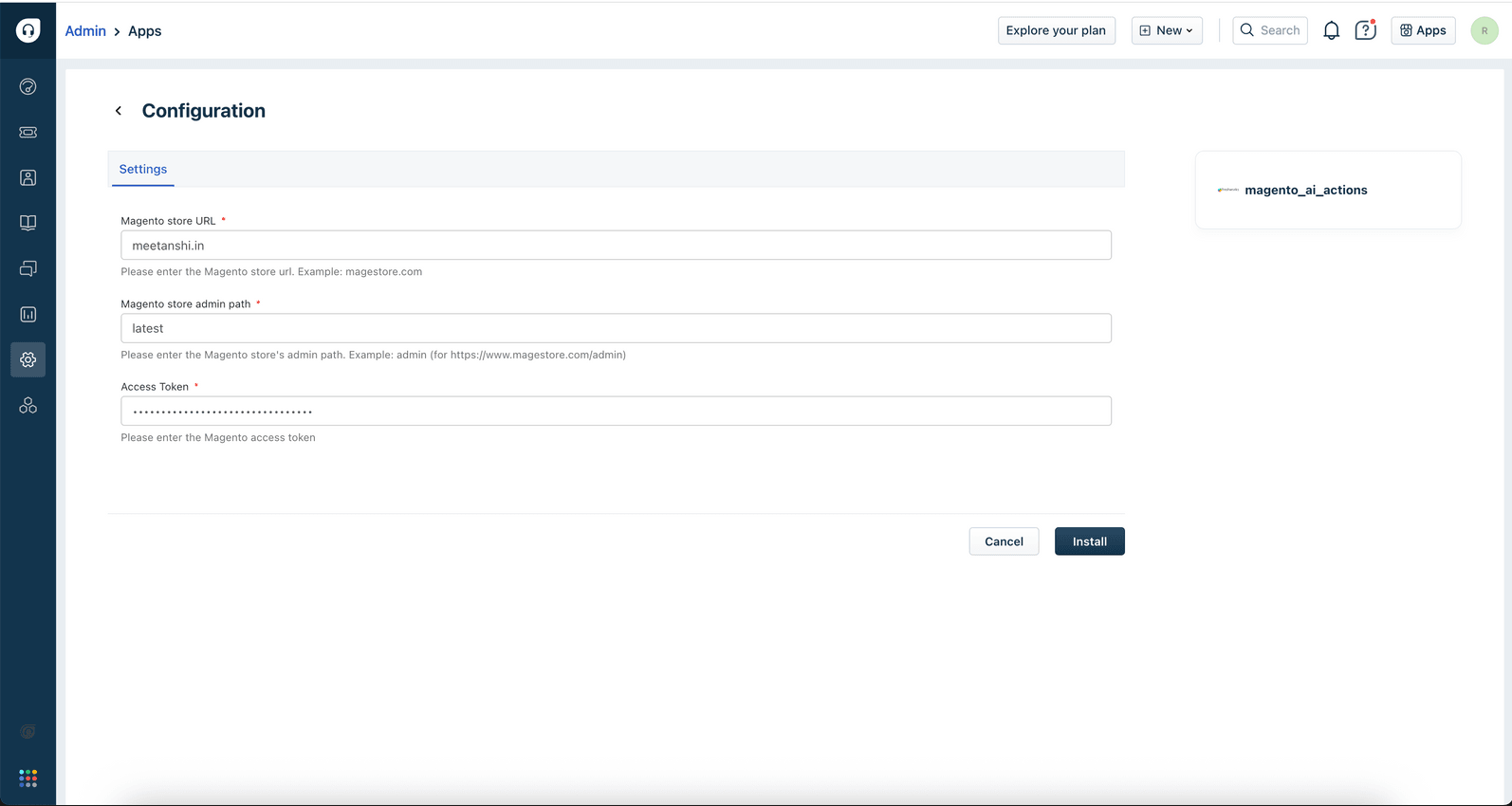1512x806 pixels.
Task: Open the colorful app switcher grid icon
Action: pyautogui.click(x=28, y=779)
